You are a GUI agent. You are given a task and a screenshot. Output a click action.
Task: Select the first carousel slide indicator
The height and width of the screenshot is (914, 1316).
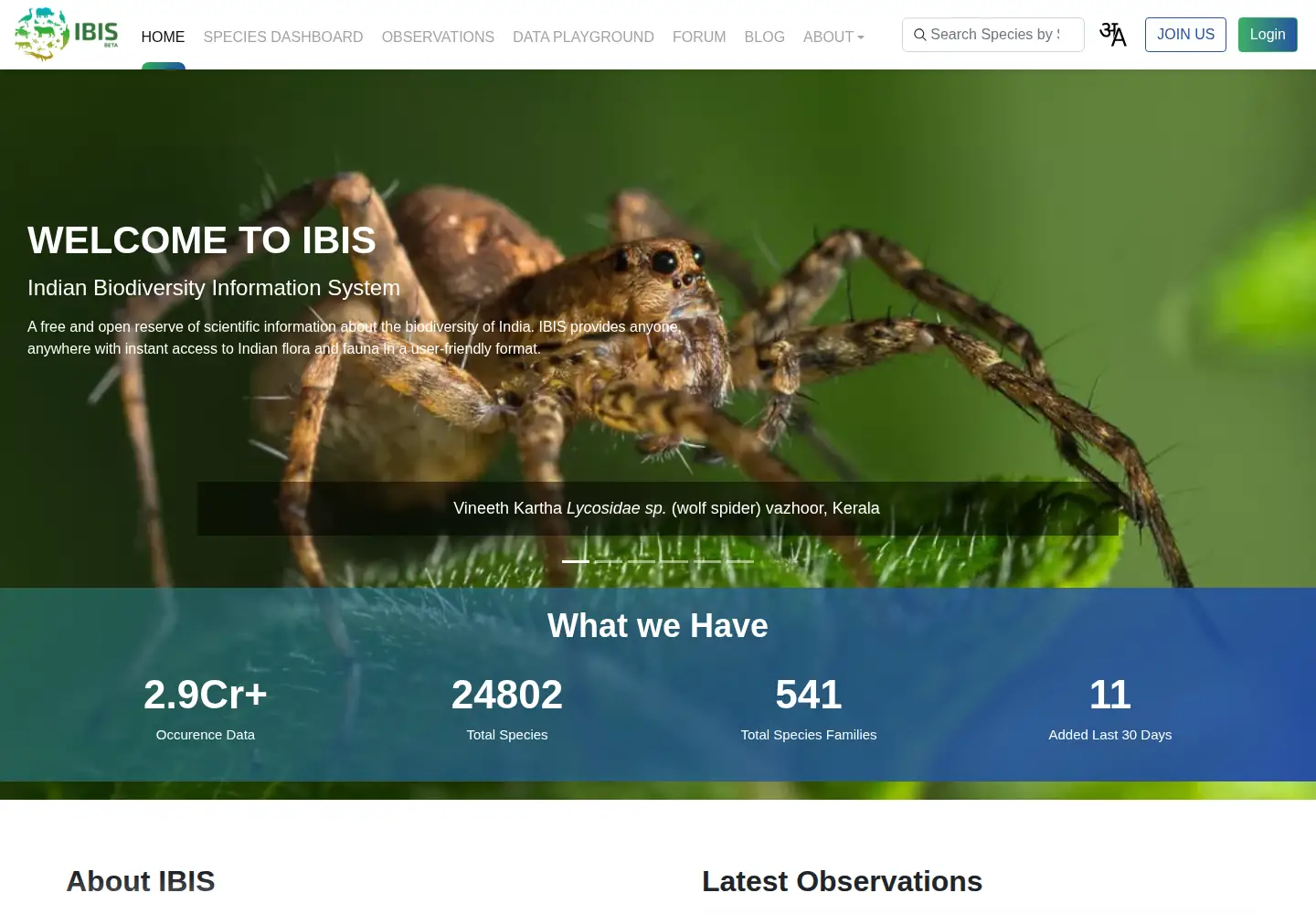tap(576, 561)
